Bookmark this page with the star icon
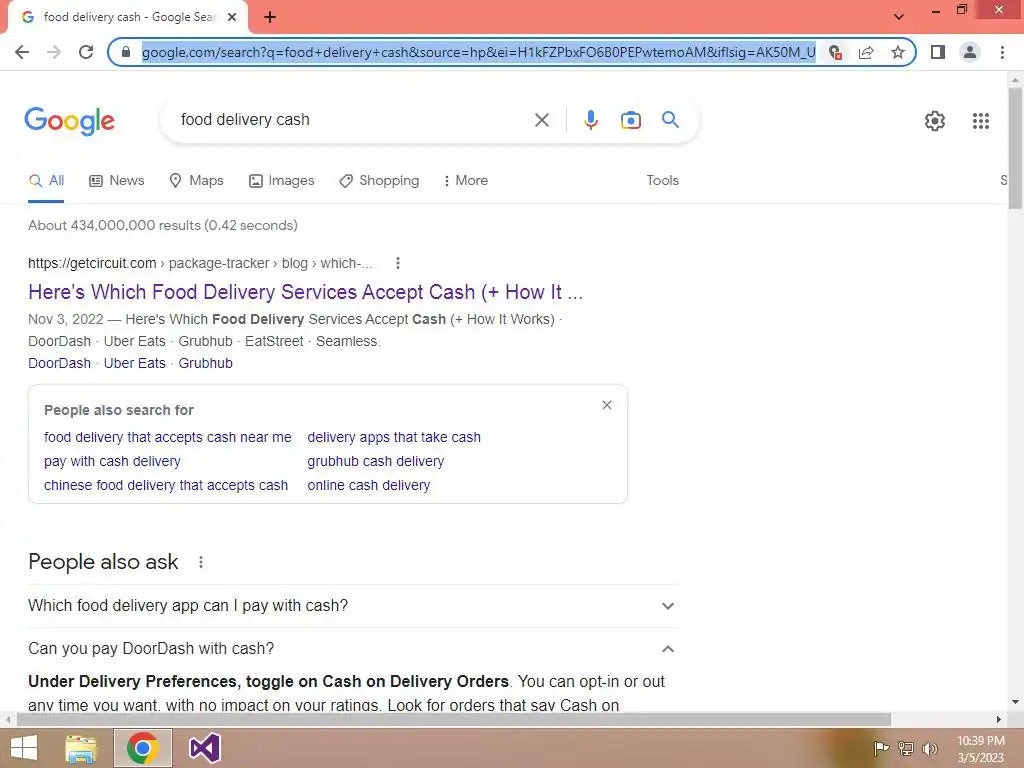This screenshot has width=1024, height=768. pos(898,52)
